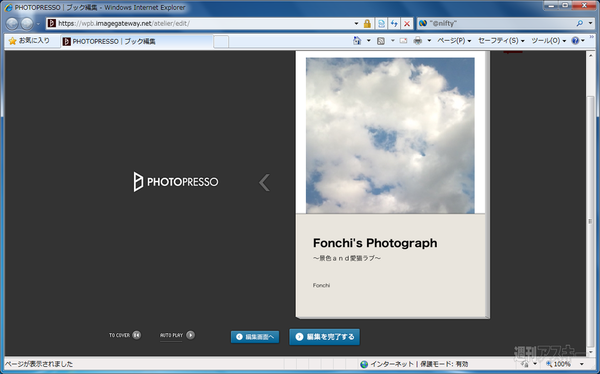The image size is (600, 374).
Task: Click the Print icon
Action: point(417,41)
